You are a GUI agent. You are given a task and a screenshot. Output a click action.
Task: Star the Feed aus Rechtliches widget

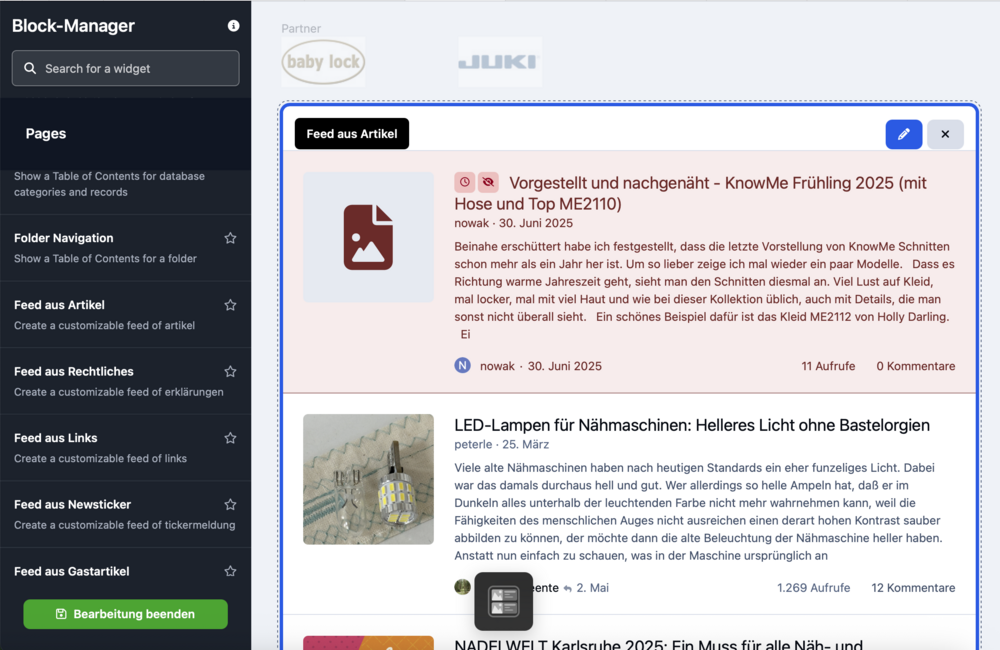pos(230,371)
